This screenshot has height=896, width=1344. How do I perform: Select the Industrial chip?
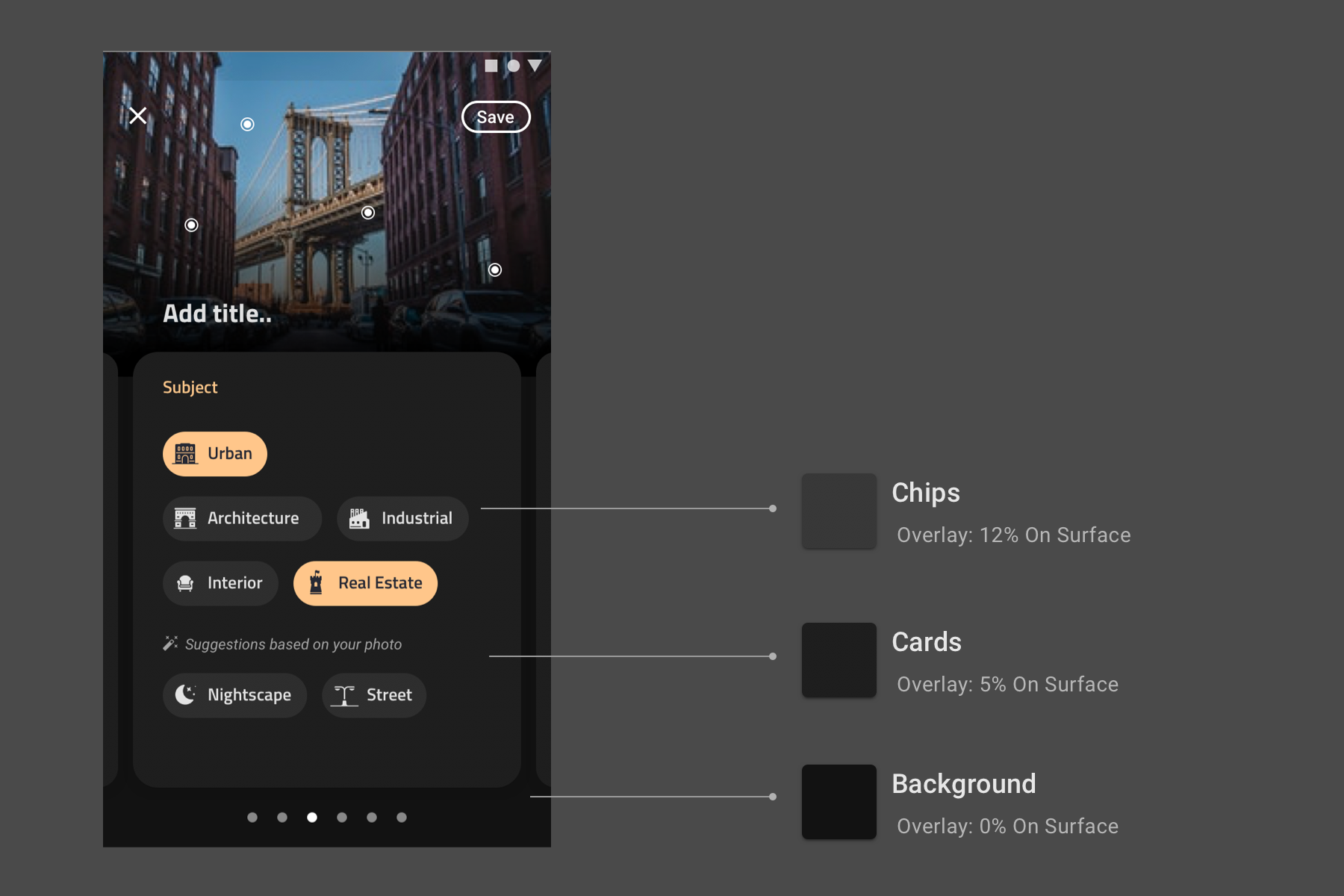402,519
